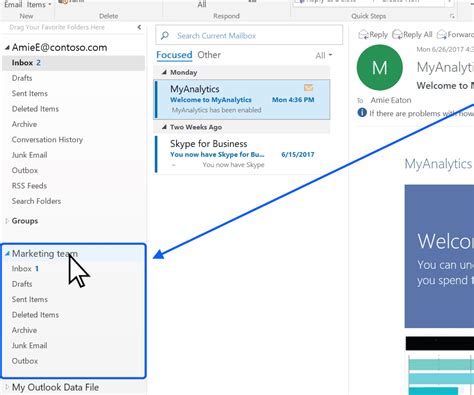474x395 pixels.
Task: Collapse the Two Weeks Ago group
Action: pyautogui.click(x=164, y=127)
